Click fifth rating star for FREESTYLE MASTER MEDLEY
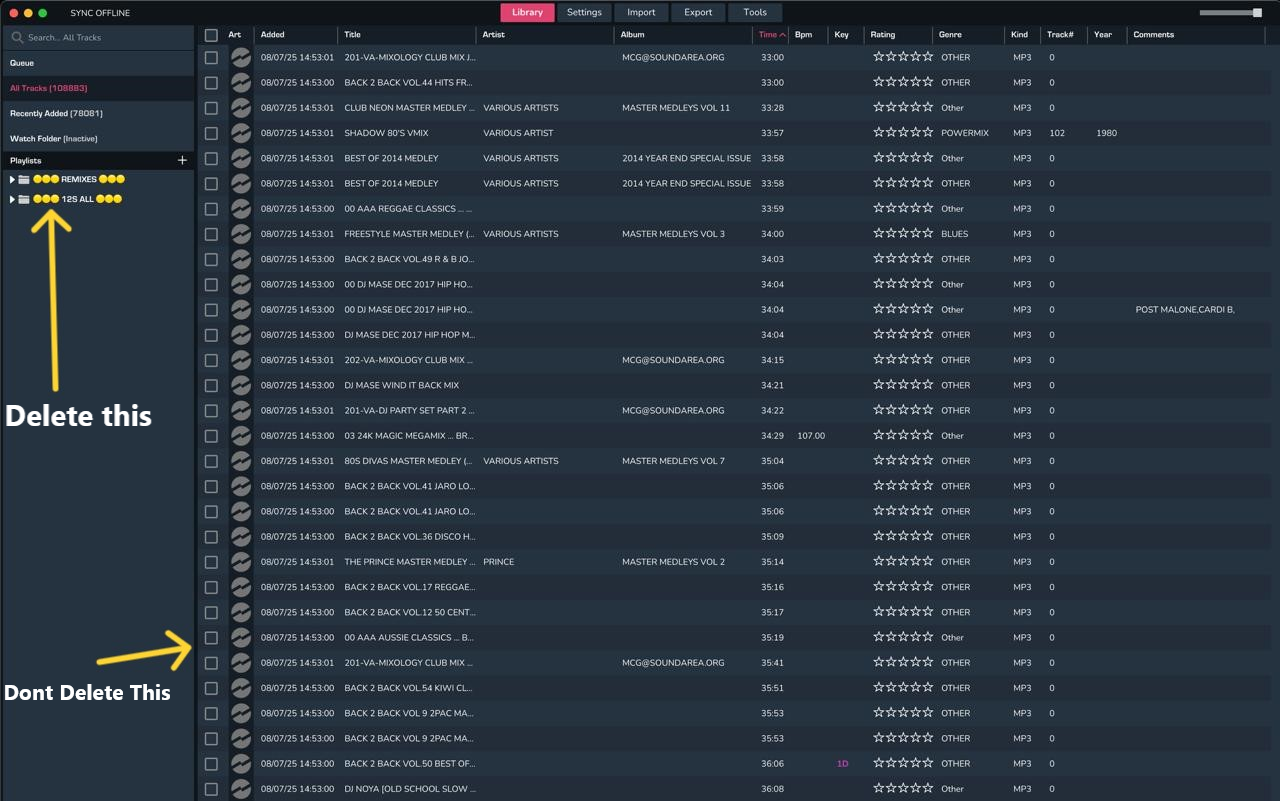The width and height of the screenshot is (1280, 801). (928, 233)
